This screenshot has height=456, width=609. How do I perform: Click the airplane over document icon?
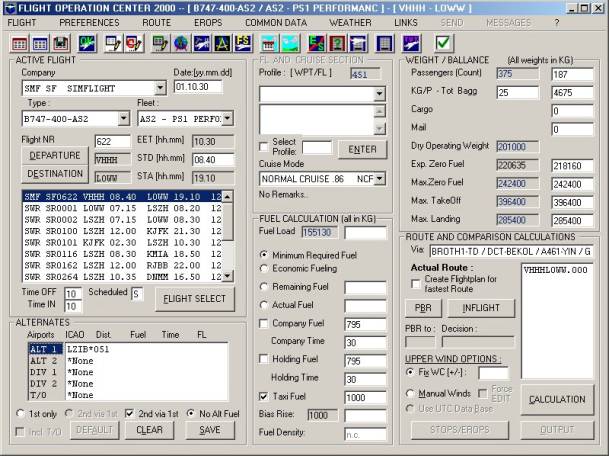point(358,44)
